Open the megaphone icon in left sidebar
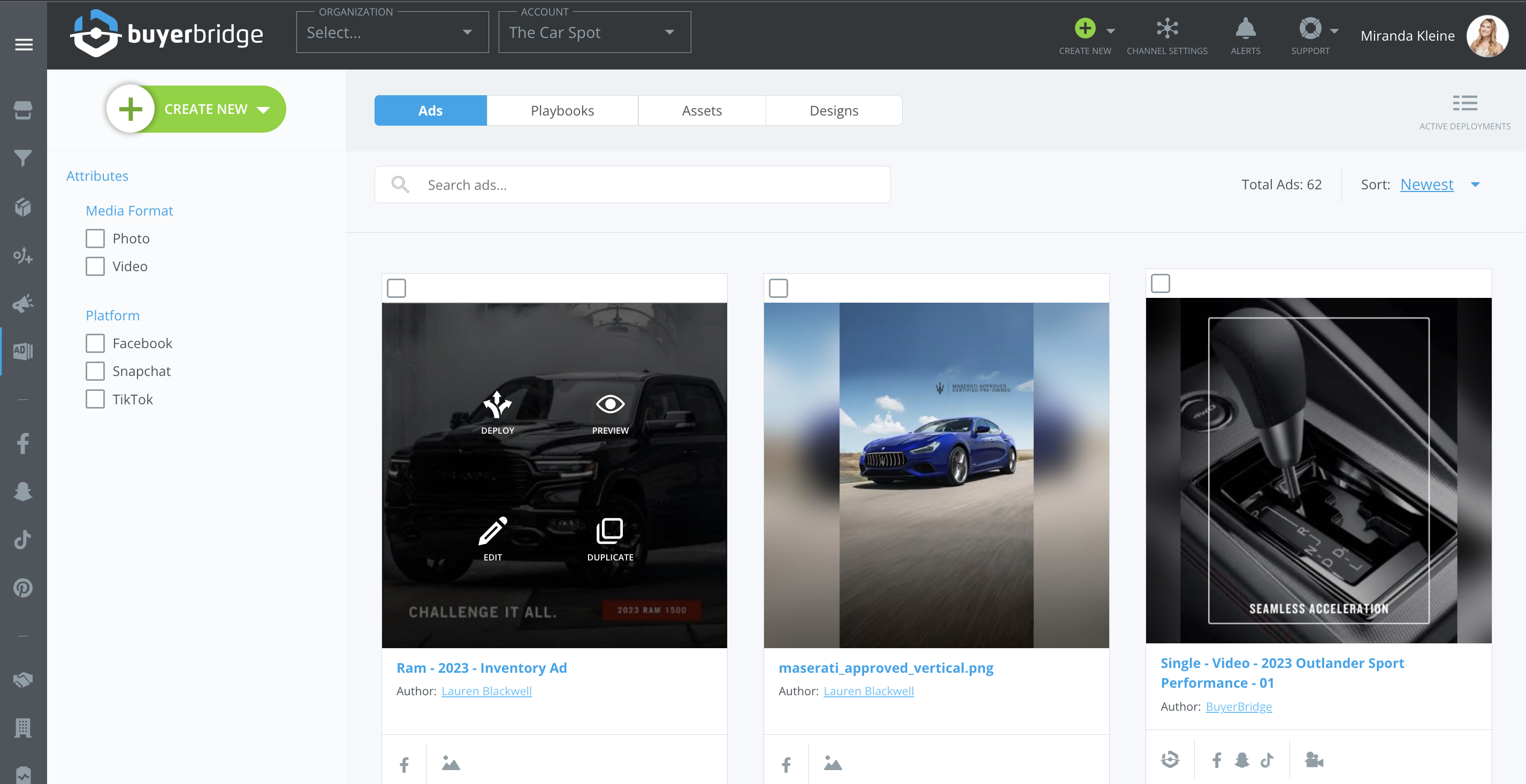 tap(23, 303)
